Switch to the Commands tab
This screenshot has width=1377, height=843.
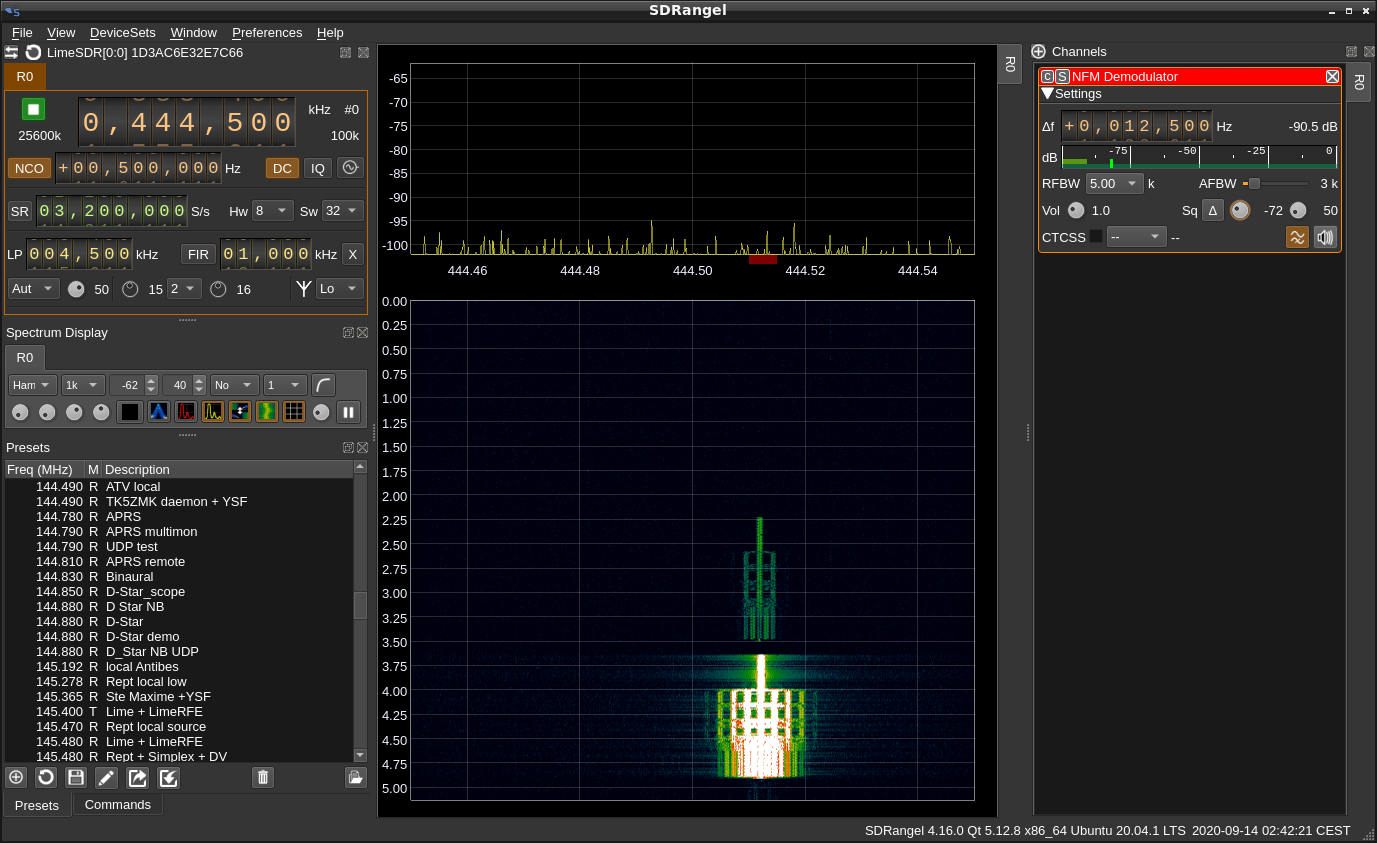pyautogui.click(x=118, y=804)
